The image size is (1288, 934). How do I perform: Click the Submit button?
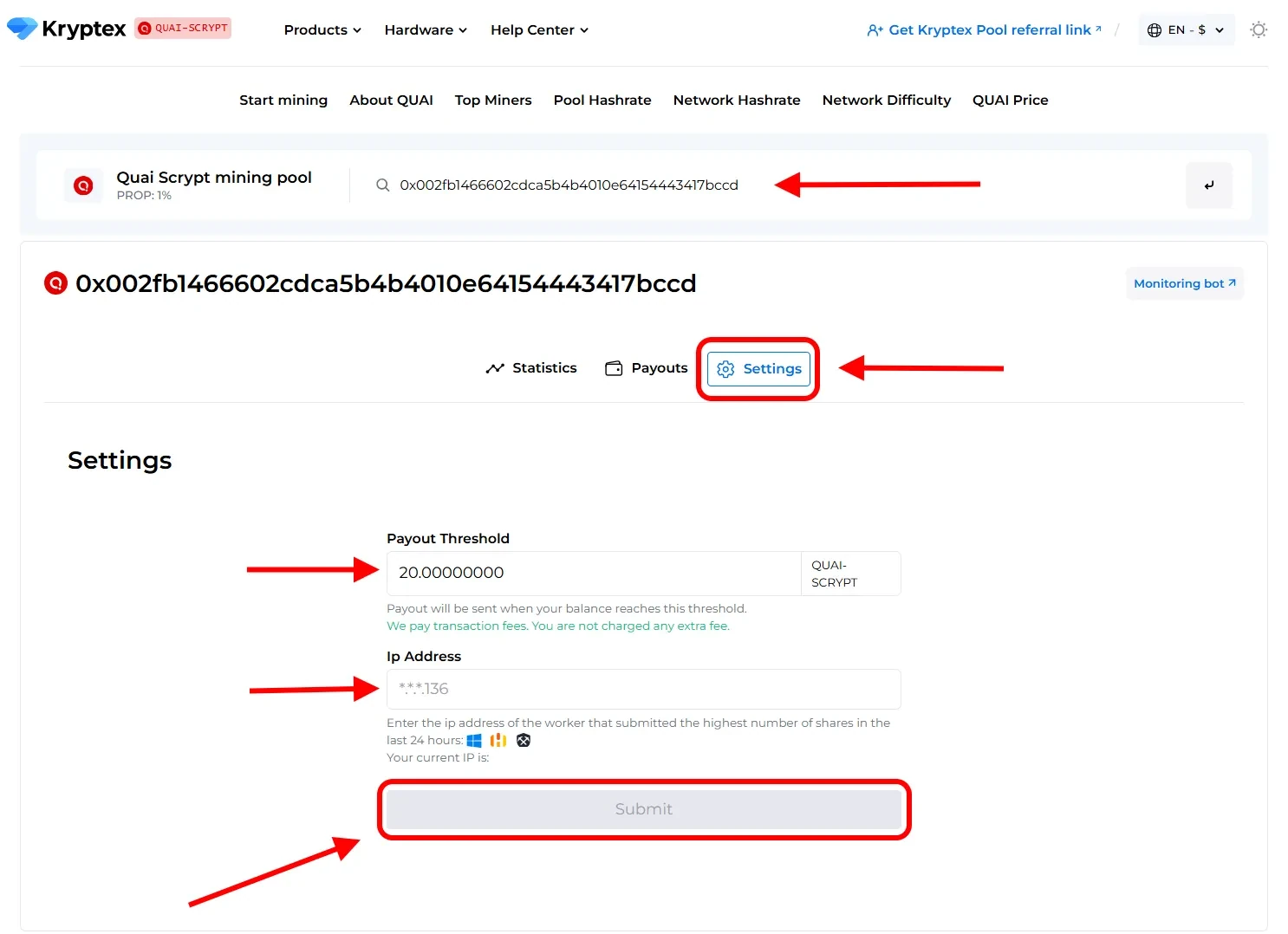644,809
